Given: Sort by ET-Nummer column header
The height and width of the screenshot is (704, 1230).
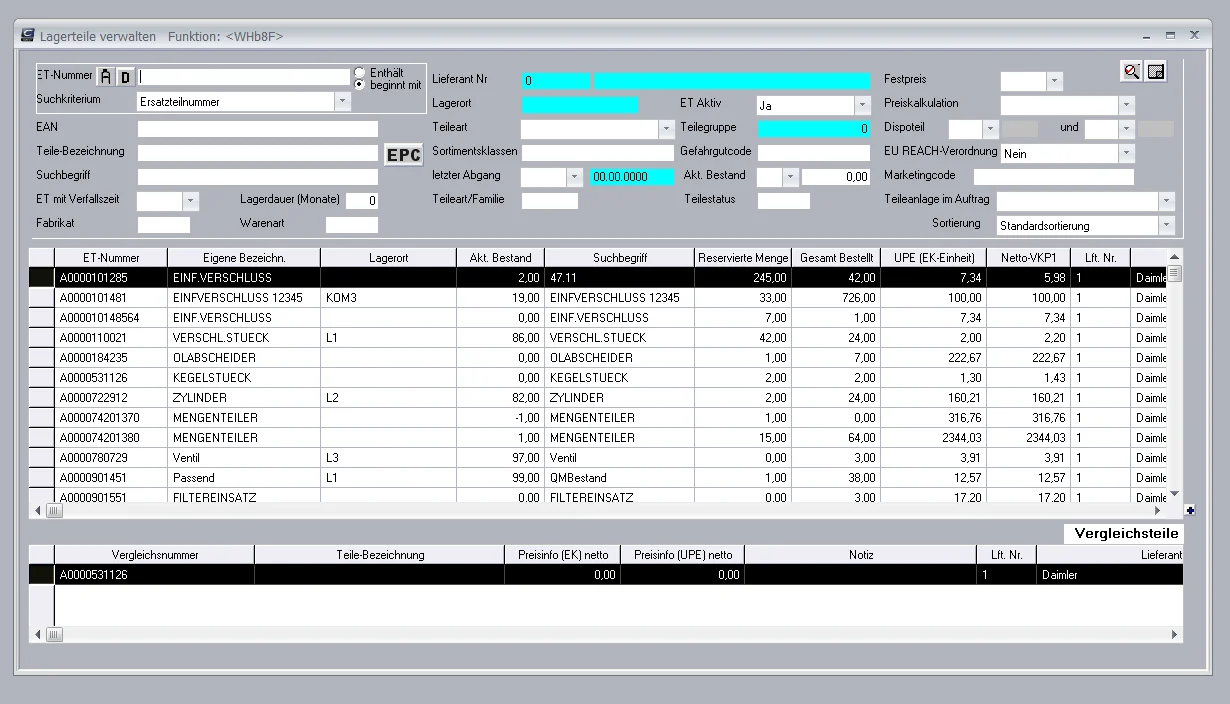Looking at the screenshot, I should (x=111, y=258).
